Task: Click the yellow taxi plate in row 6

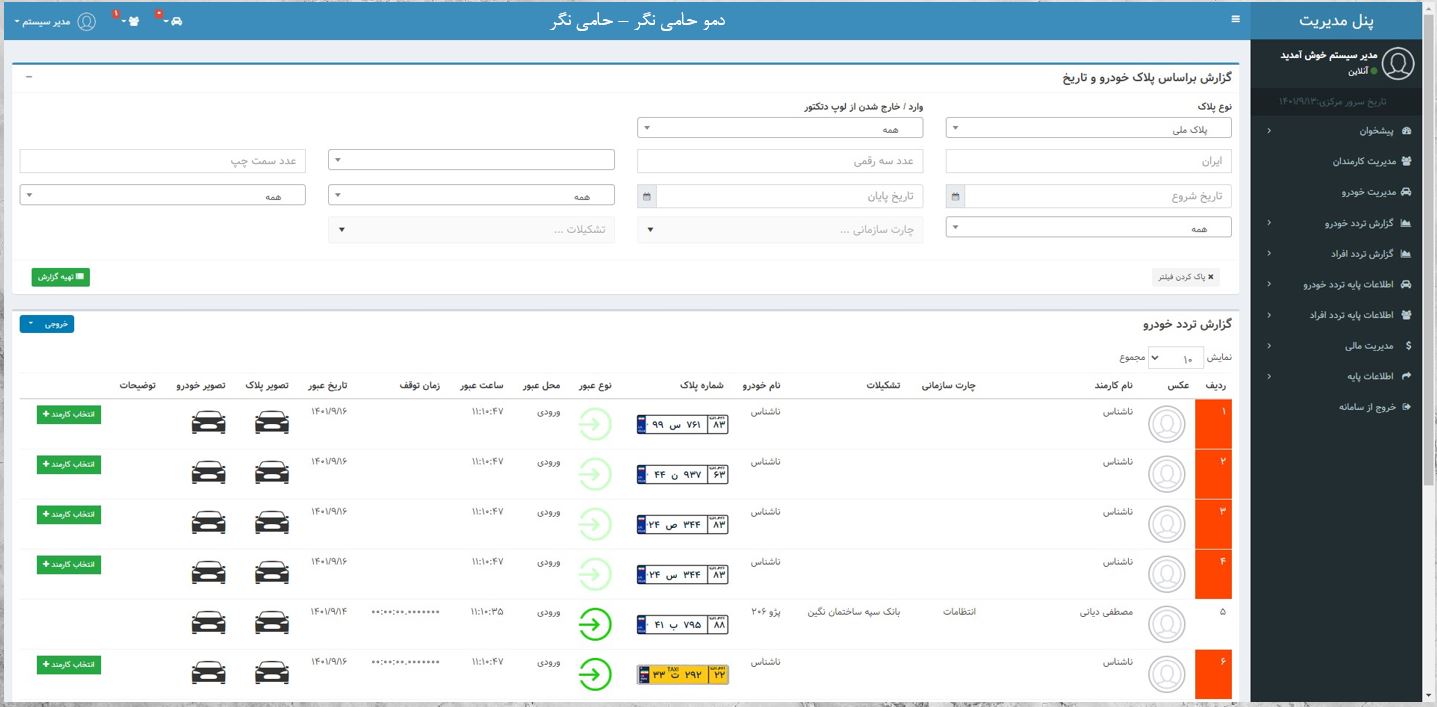Action: 683,675
